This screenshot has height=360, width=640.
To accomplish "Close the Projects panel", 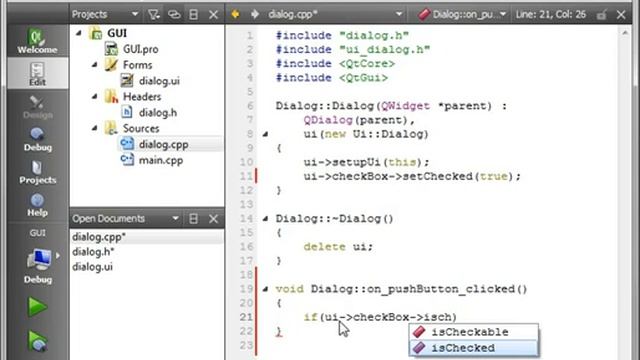I will 213,15.
